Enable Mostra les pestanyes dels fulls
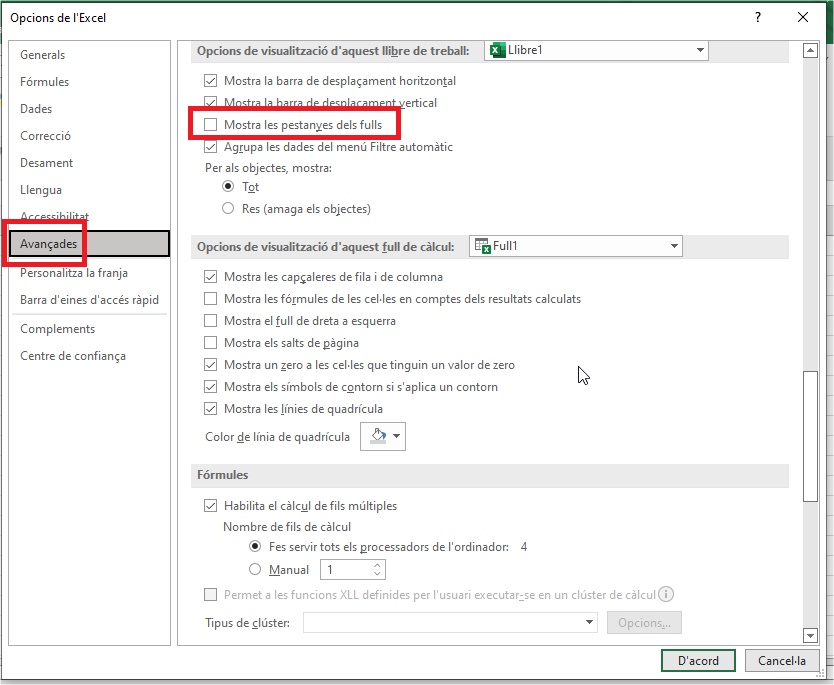Image resolution: width=834 pixels, height=685 pixels. pos(211,124)
